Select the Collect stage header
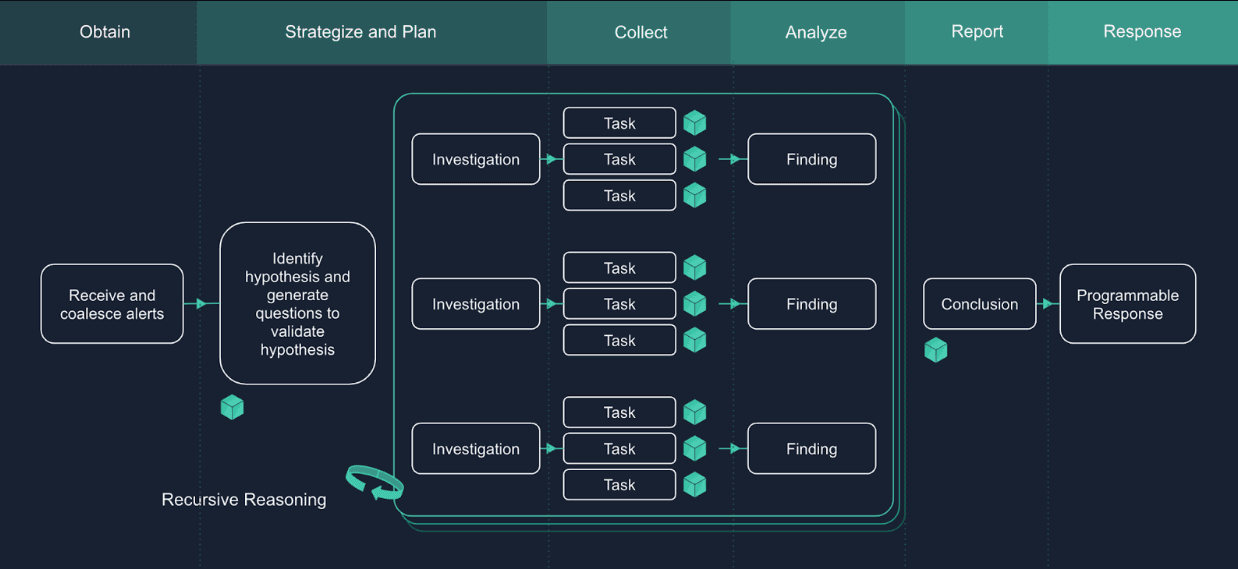1238x569 pixels. click(639, 32)
